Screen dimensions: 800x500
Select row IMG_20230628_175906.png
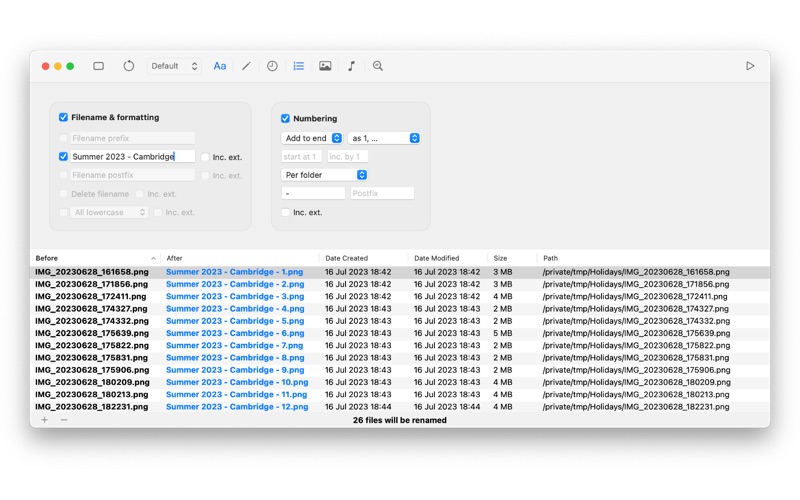400,370
